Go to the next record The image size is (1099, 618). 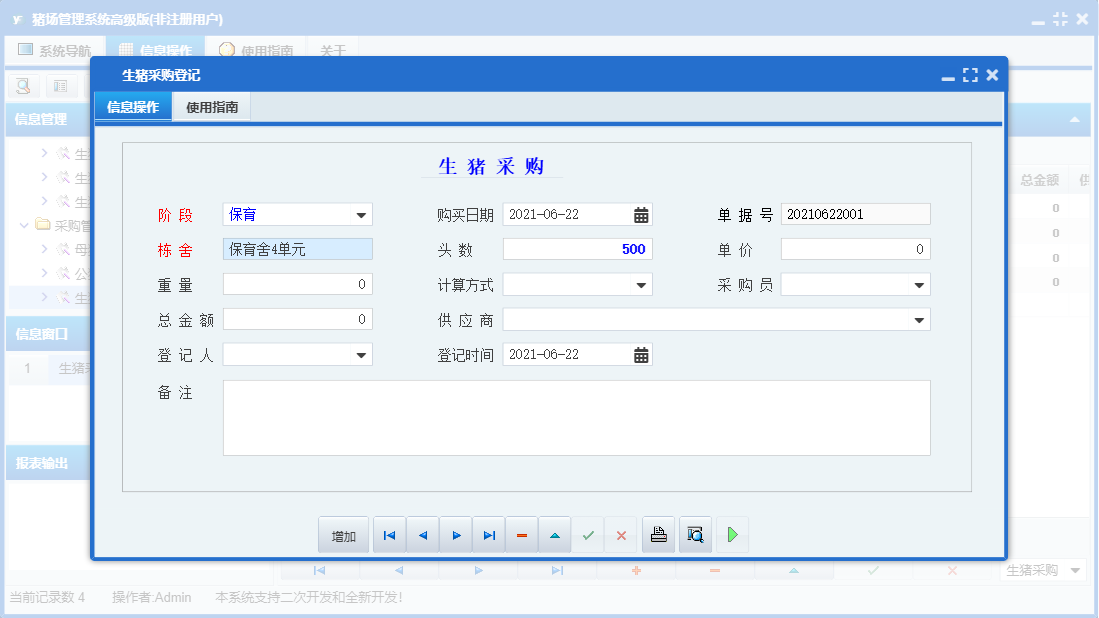[456, 536]
